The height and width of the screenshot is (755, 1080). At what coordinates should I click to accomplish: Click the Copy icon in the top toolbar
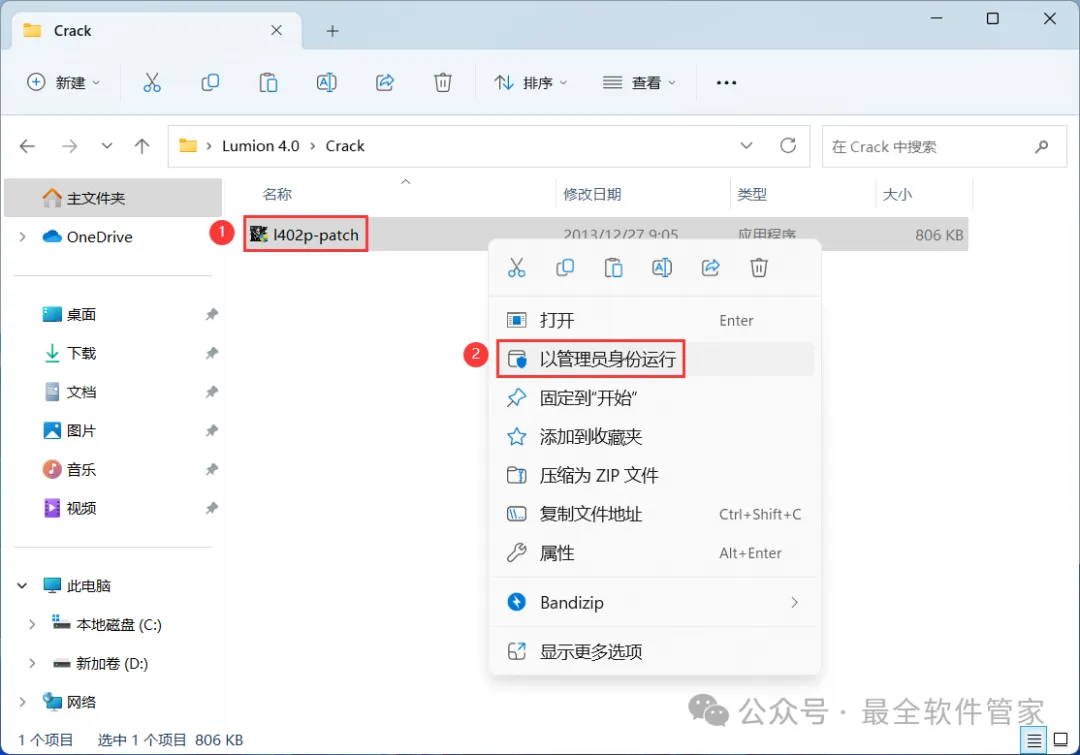click(210, 83)
